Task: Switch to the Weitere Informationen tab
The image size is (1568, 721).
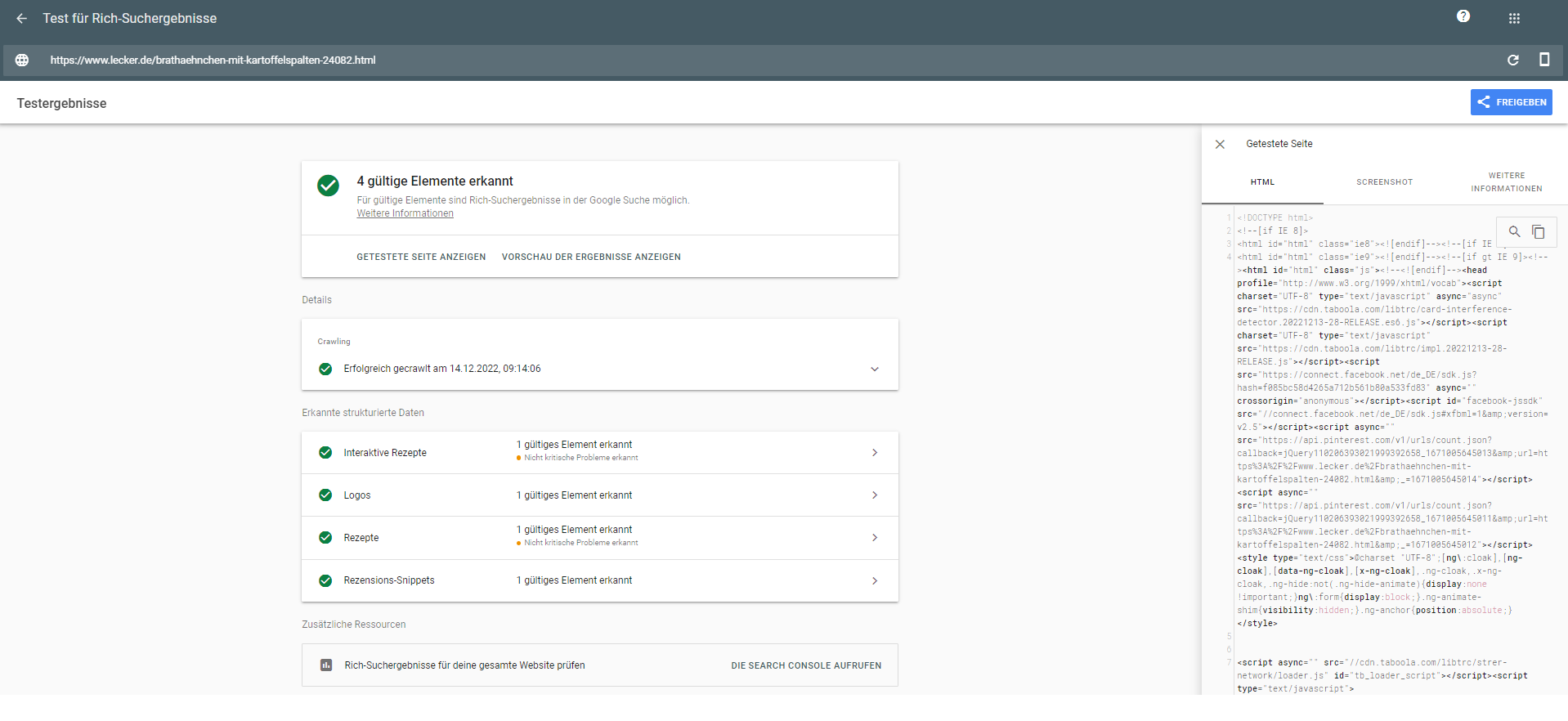Action: (1506, 182)
